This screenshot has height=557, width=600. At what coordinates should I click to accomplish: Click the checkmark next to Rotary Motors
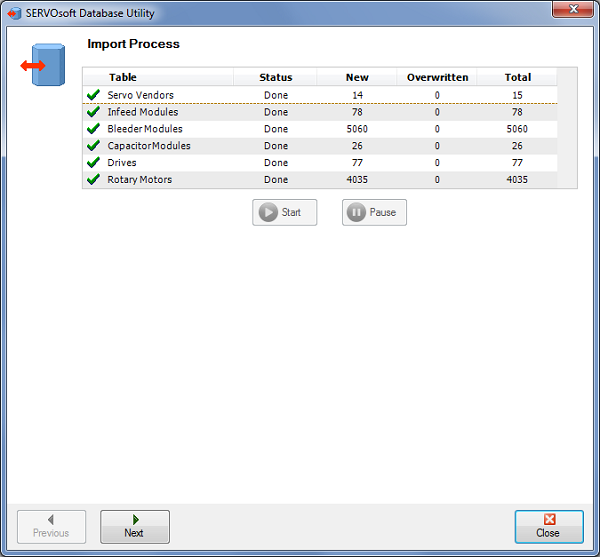point(93,180)
